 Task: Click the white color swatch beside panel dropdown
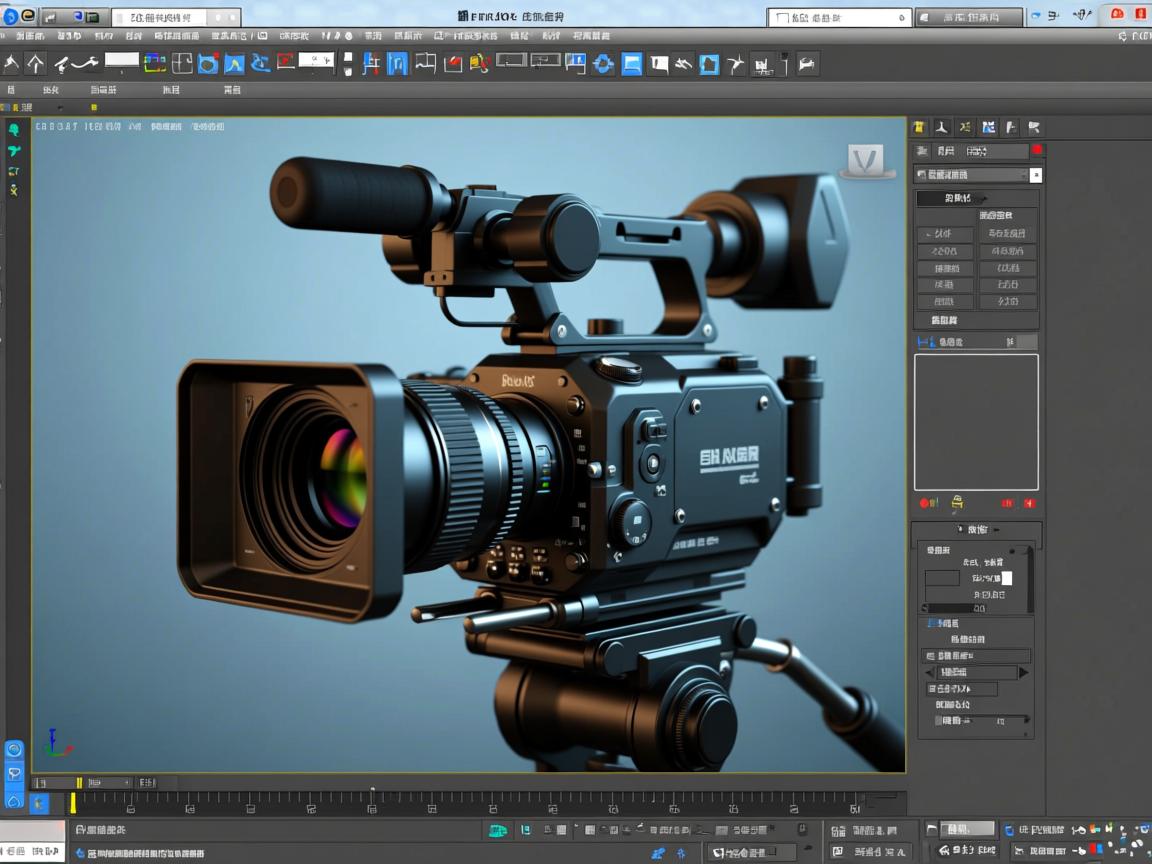(1036, 175)
